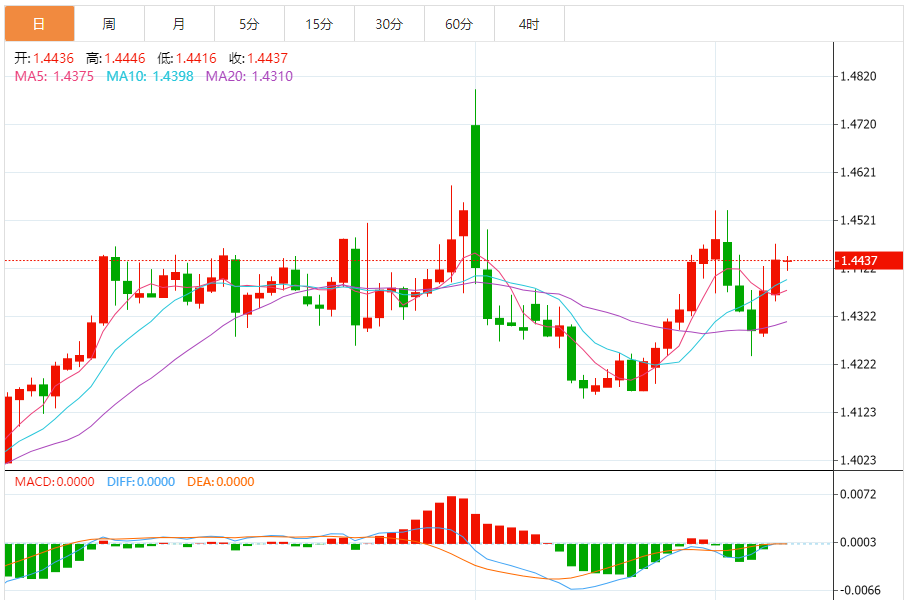This screenshot has height=600, width=909.
Task: Click the 0.0003 MACD axis label
Action: point(859,543)
